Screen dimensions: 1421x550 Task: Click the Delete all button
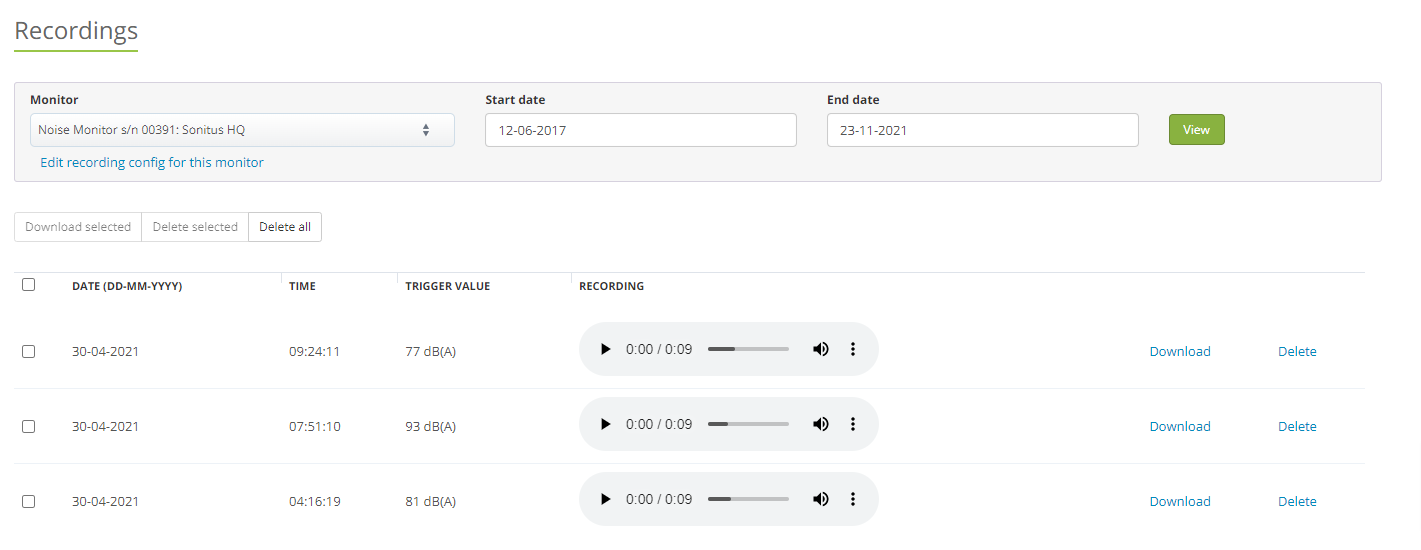285,227
